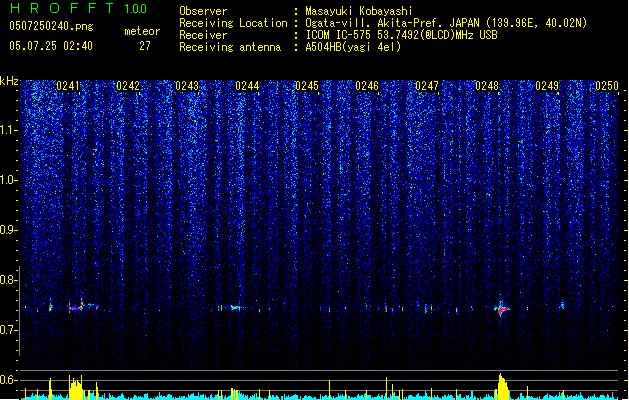Click the Receiving Location value line

coord(446,23)
